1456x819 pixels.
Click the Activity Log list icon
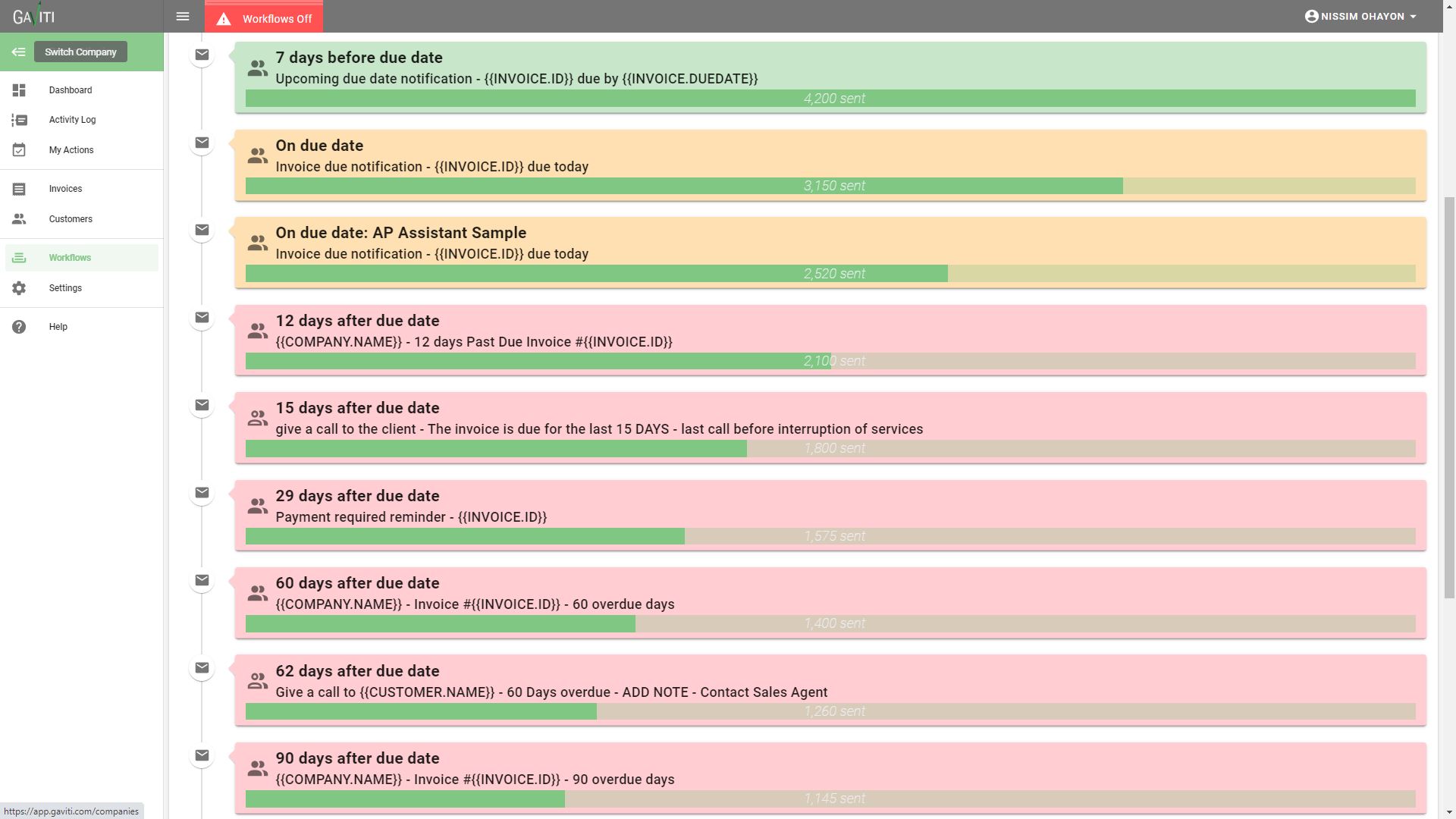(x=19, y=120)
